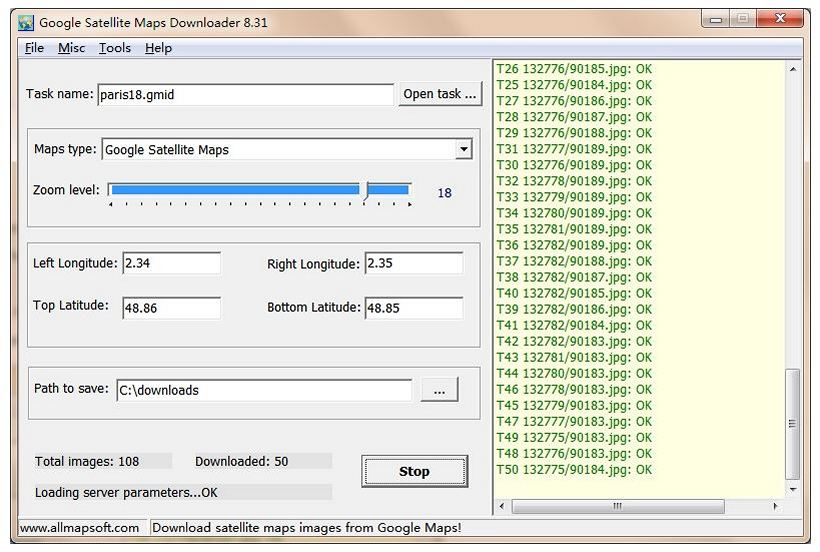
Task: Click the Total images: 108 status text
Action: (87, 462)
